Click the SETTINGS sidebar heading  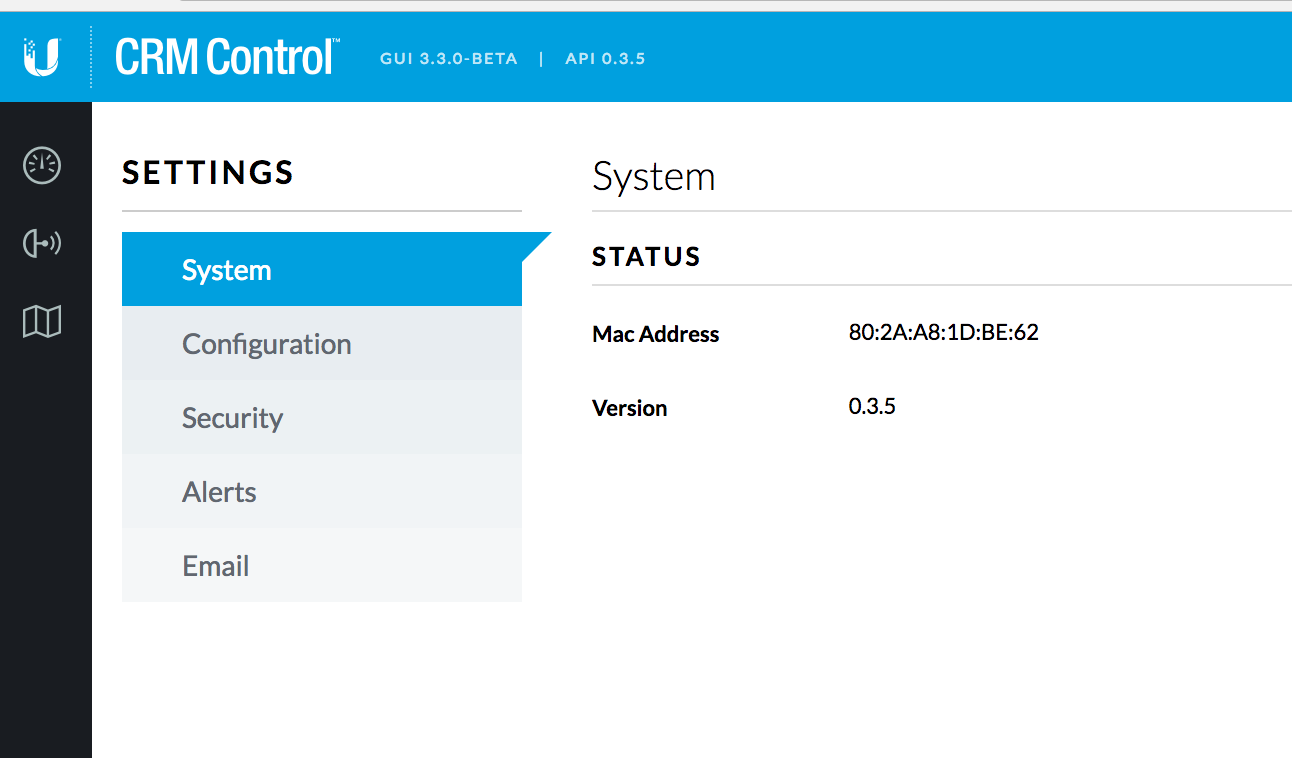pyautogui.click(x=208, y=173)
